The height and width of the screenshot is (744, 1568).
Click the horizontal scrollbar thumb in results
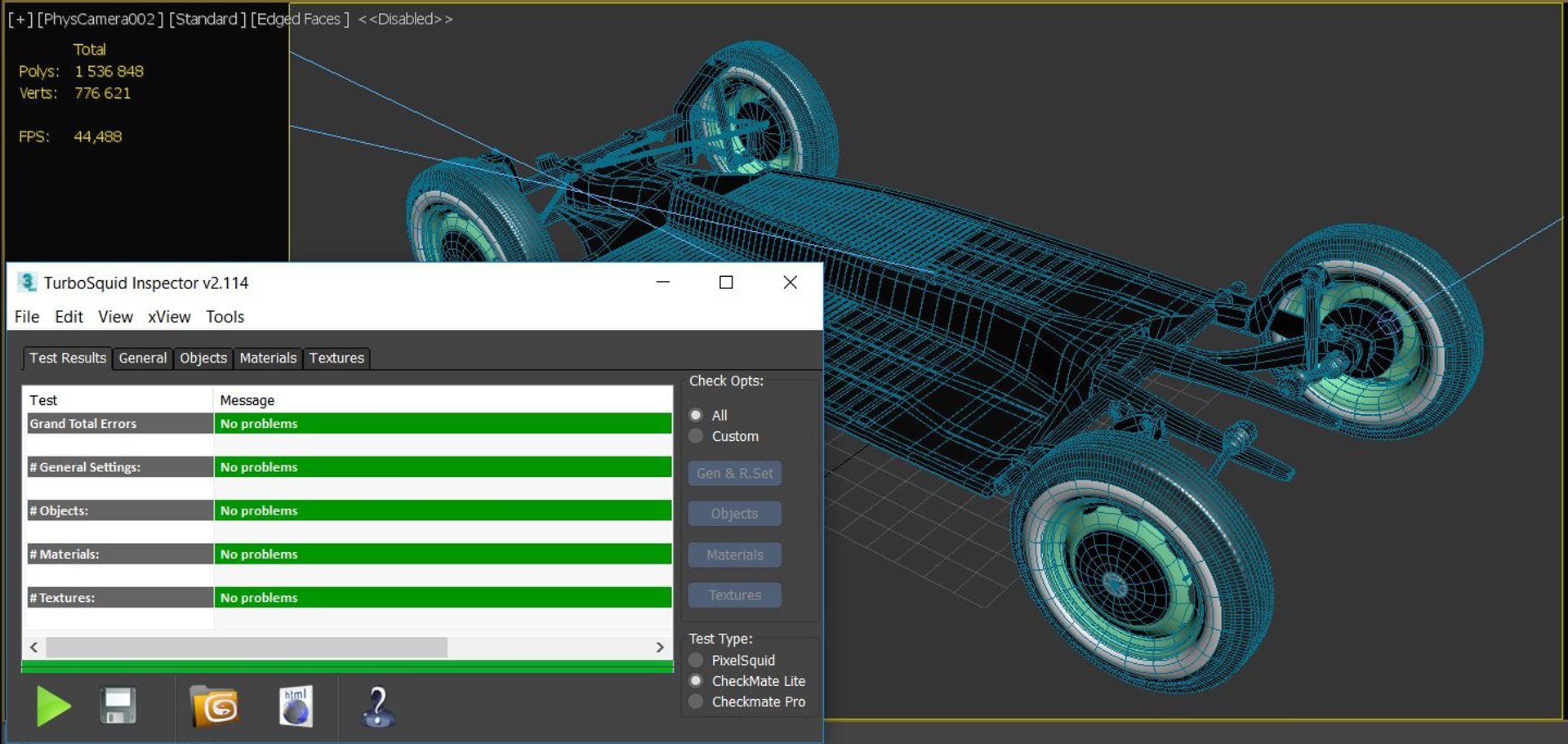(x=247, y=647)
